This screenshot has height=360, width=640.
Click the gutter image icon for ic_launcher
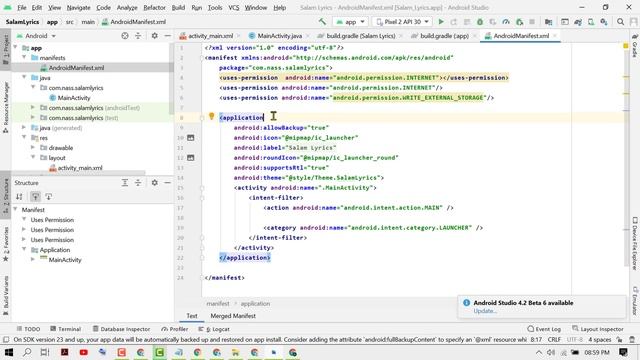191,138
